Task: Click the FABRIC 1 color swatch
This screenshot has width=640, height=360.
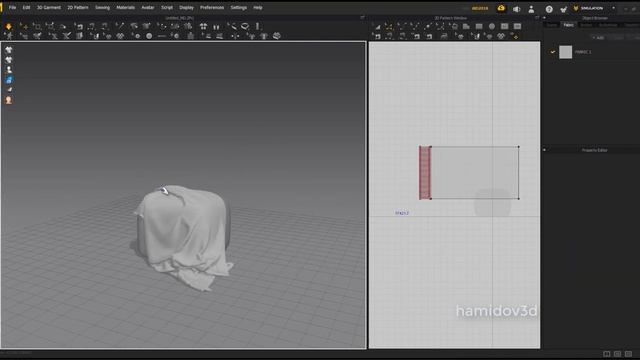Action: point(565,52)
